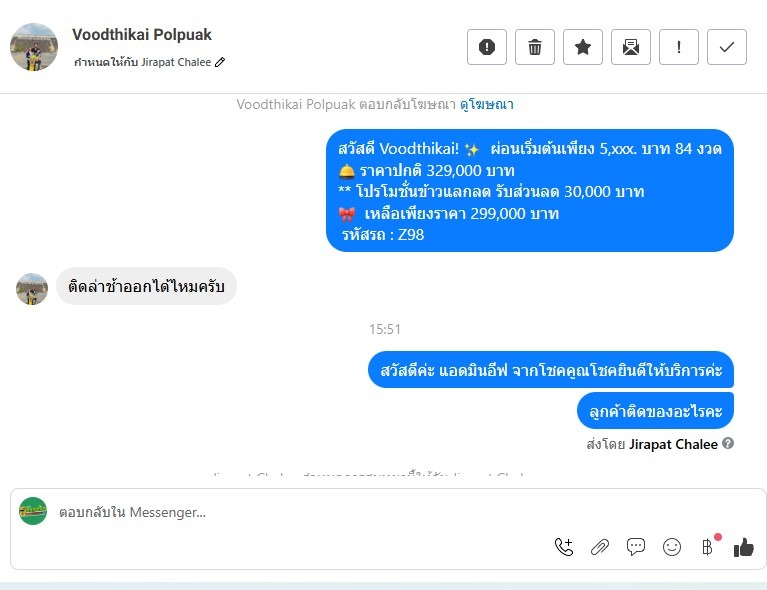Click the phone call plus icon

coord(564,546)
